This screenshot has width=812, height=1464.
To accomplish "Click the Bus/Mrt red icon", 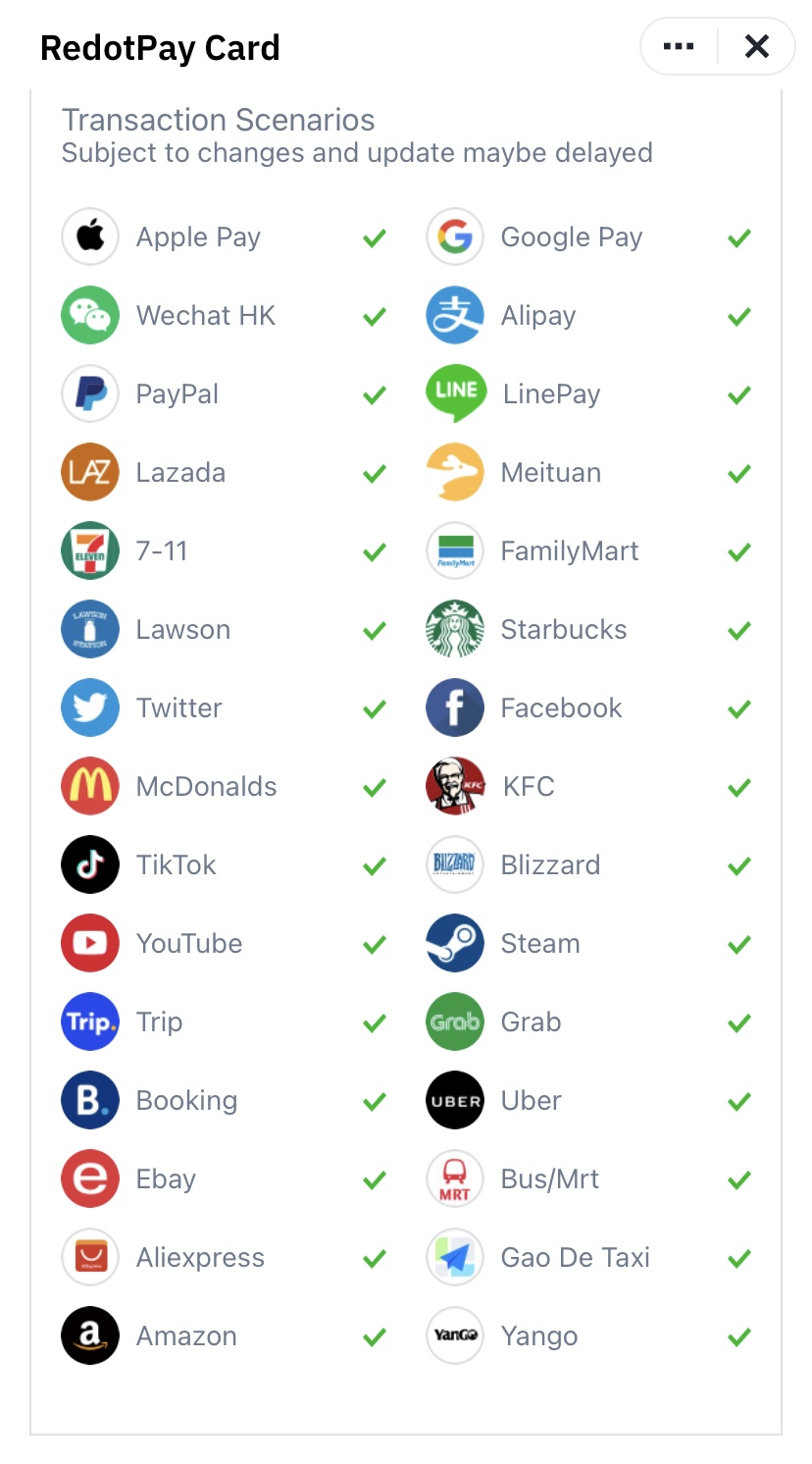I will click(x=455, y=1178).
